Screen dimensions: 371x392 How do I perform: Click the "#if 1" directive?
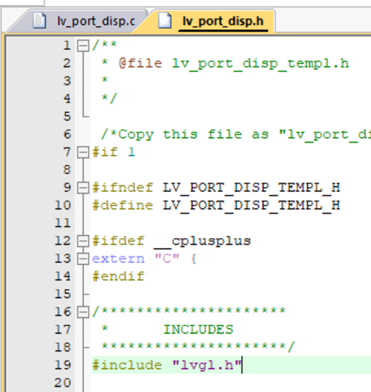click(x=113, y=152)
